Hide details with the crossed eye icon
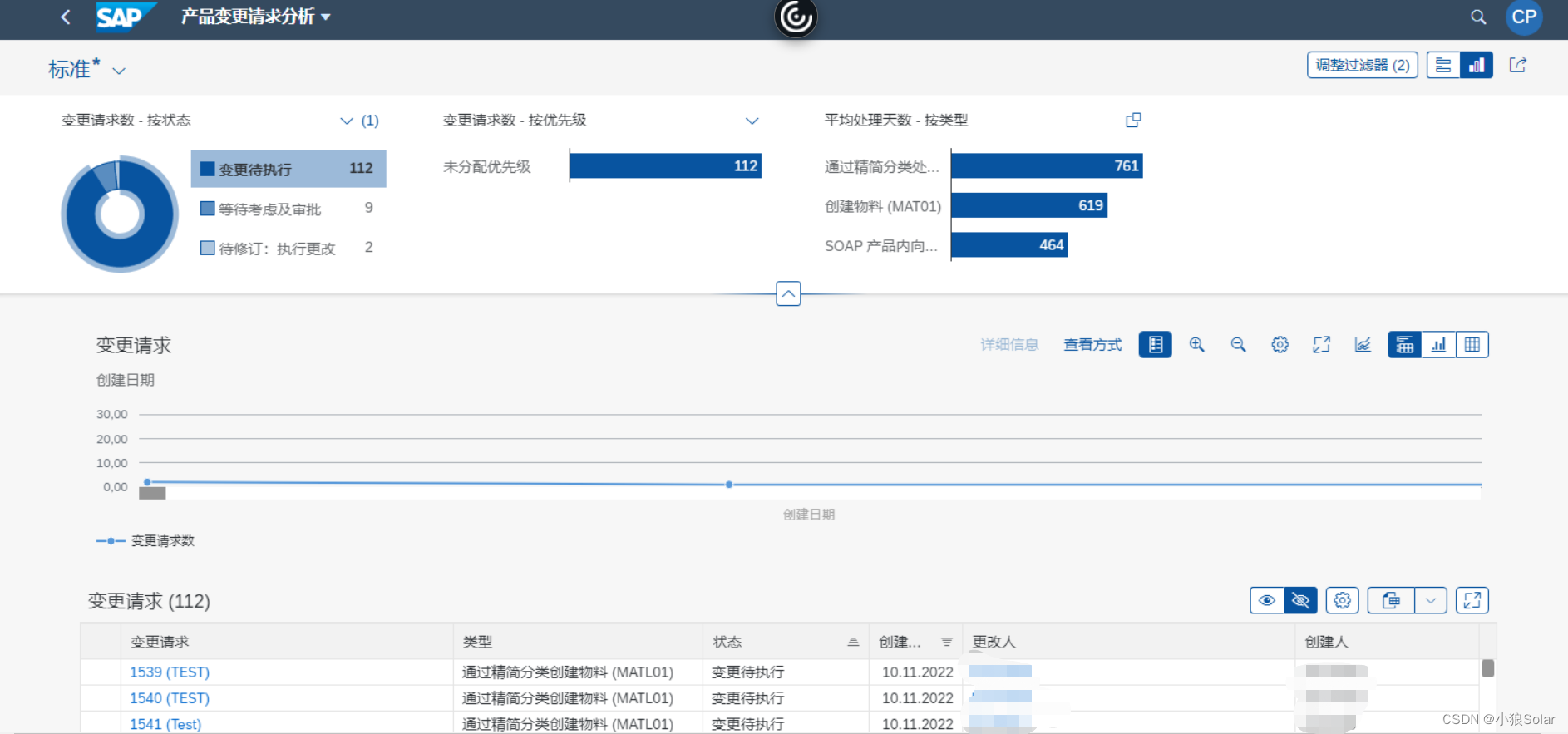This screenshot has height=734, width=1568. tap(1300, 600)
